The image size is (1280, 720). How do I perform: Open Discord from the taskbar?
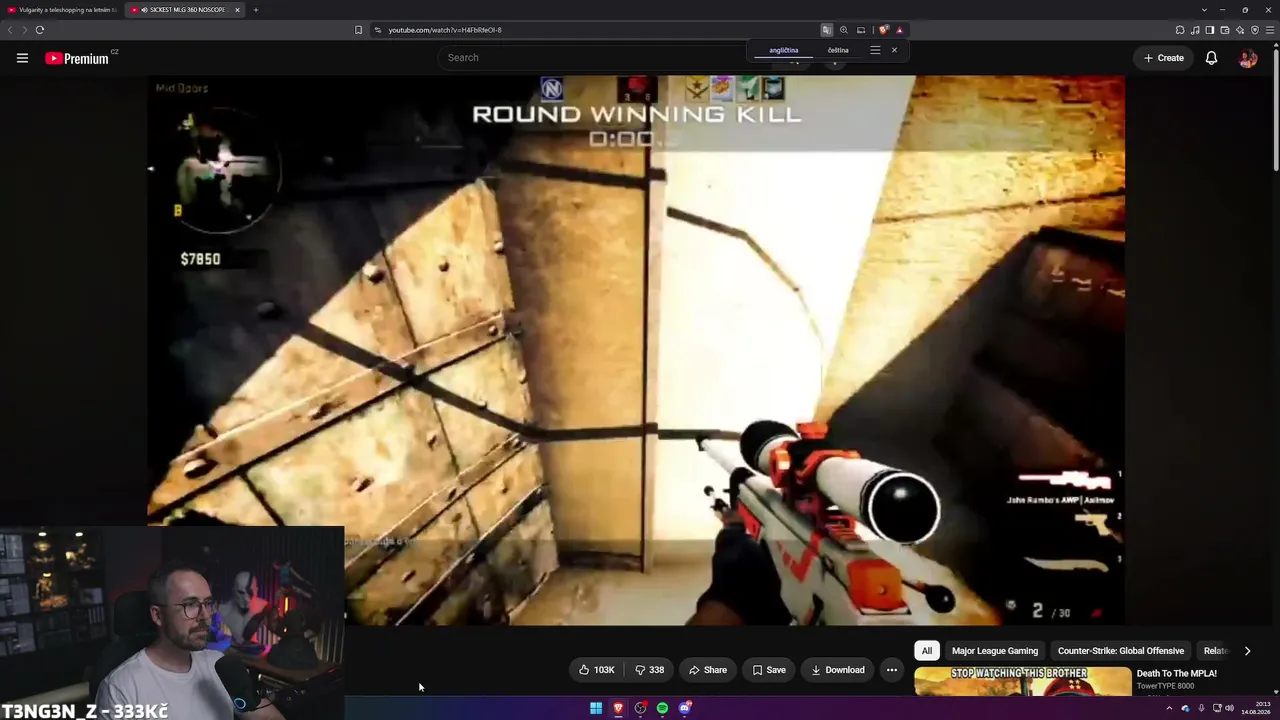(x=684, y=708)
